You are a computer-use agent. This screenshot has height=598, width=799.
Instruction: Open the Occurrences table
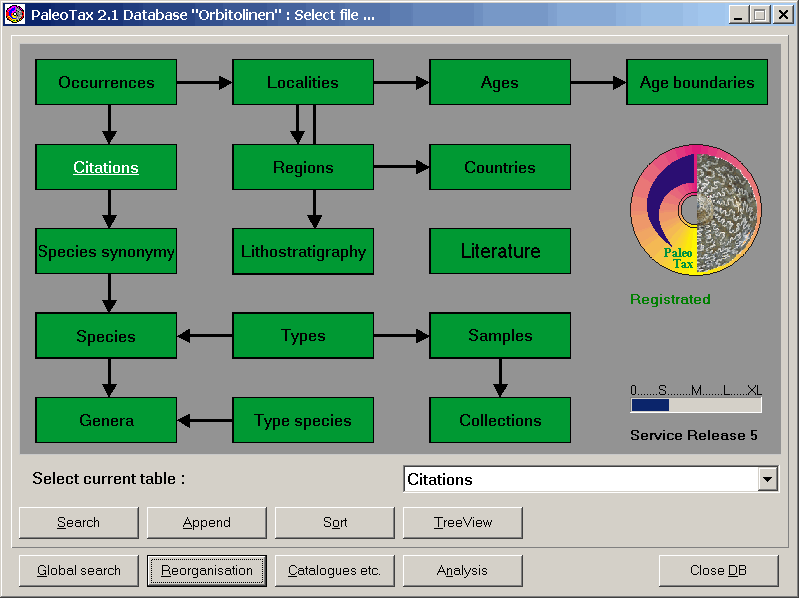tap(106, 82)
